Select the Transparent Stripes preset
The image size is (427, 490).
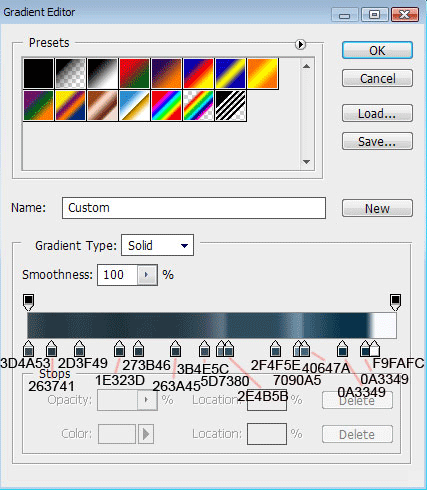tap(230, 105)
